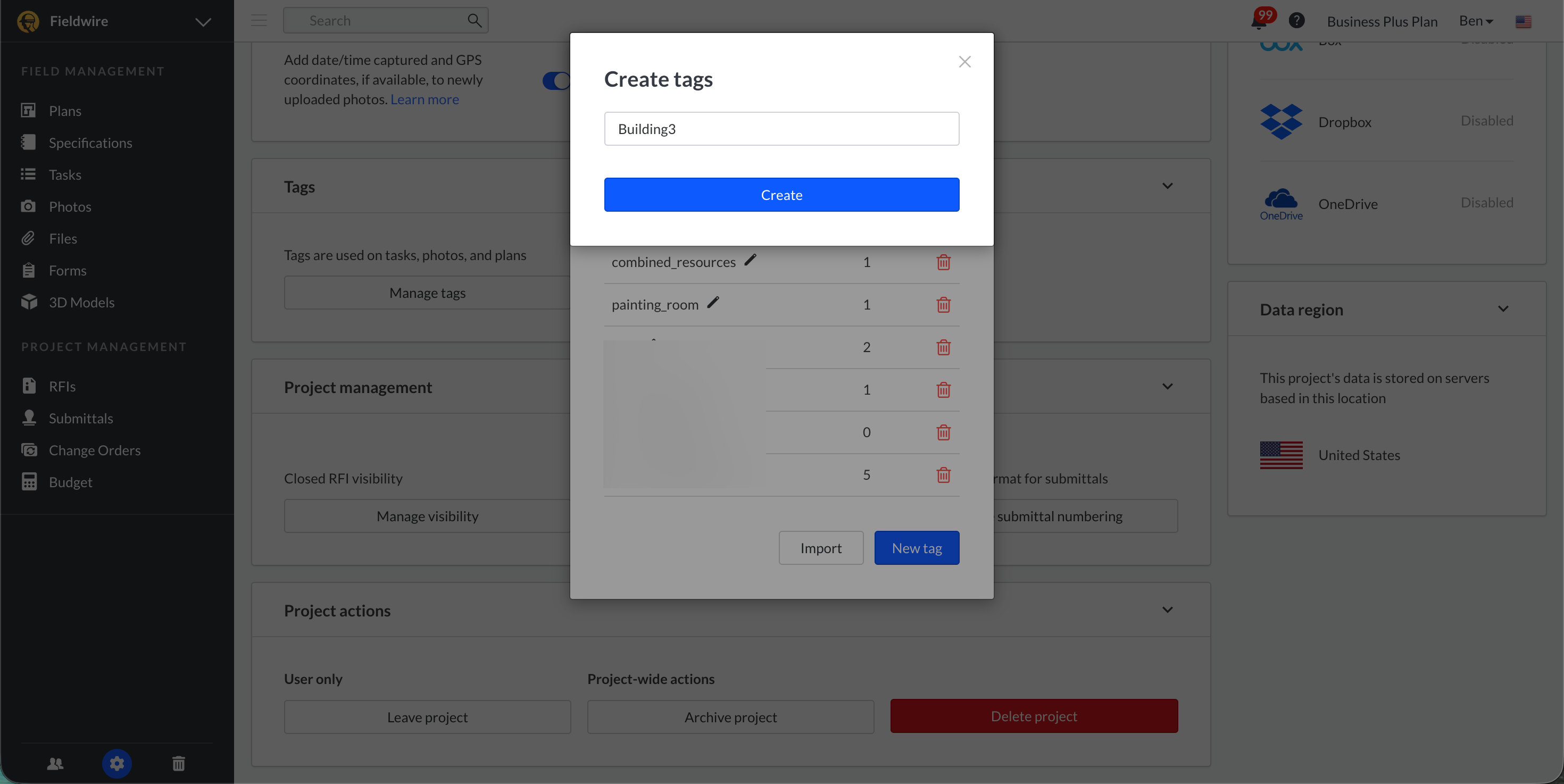1564x784 pixels.
Task: Open the Ben user dropdown
Action: pos(1475,21)
